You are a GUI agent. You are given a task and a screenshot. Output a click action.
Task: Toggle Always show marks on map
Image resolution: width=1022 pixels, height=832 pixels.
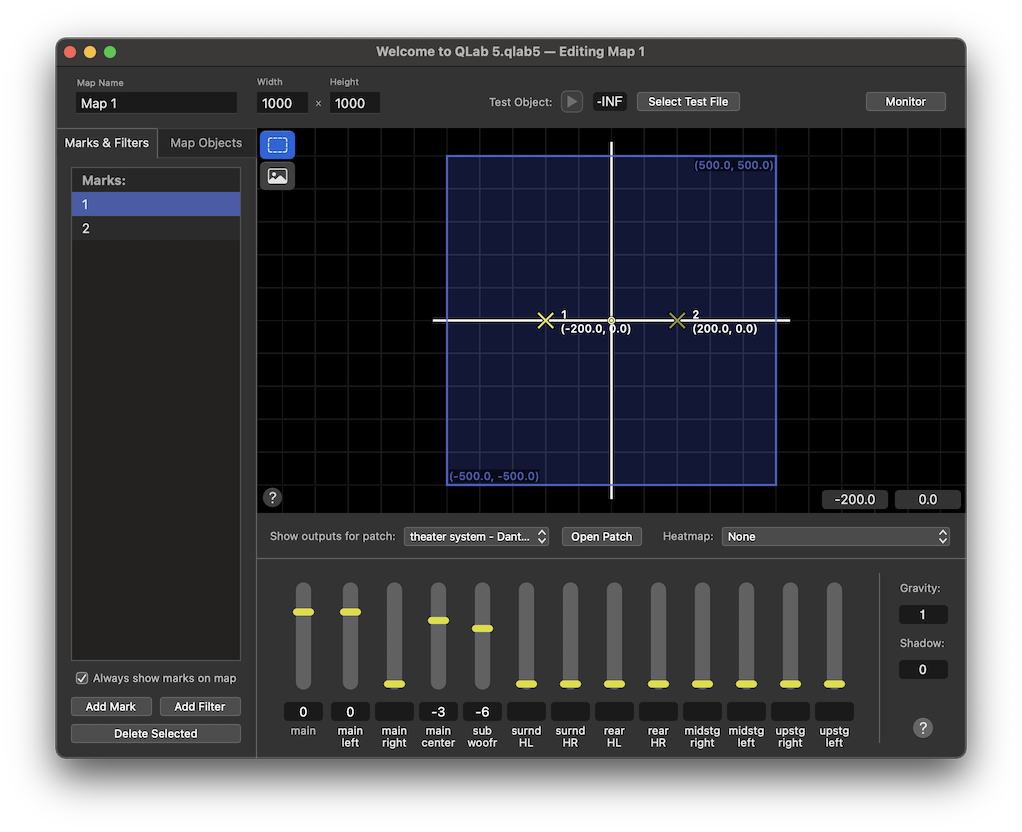coord(83,678)
